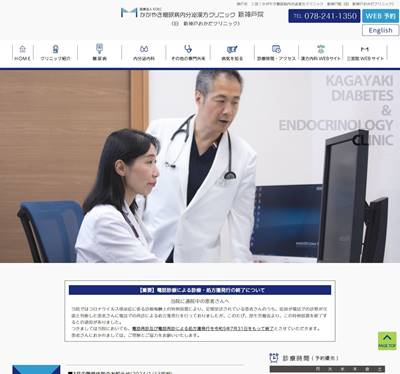Call via TEL 078-241-1350 button
Screen dimensions: 400x374
[x=324, y=16]
